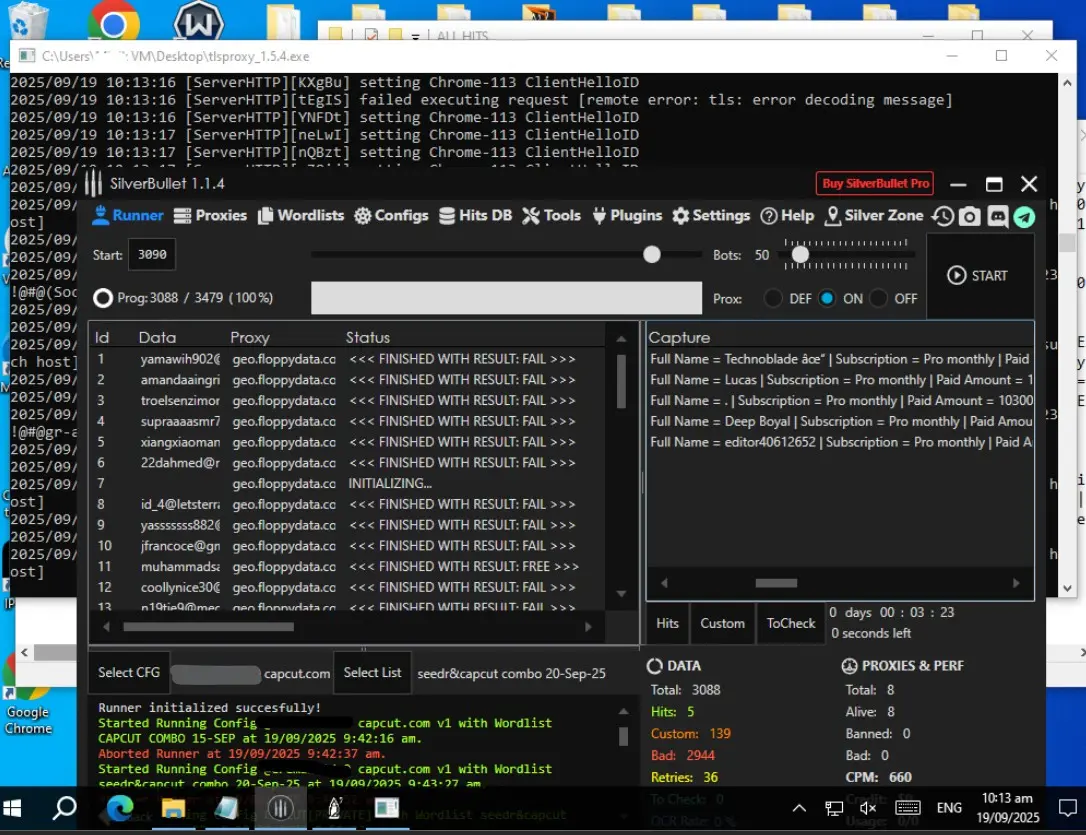This screenshot has height=835, width=1086.
Task: Open the taskbar Search icon
Action: tap(64, 808)
